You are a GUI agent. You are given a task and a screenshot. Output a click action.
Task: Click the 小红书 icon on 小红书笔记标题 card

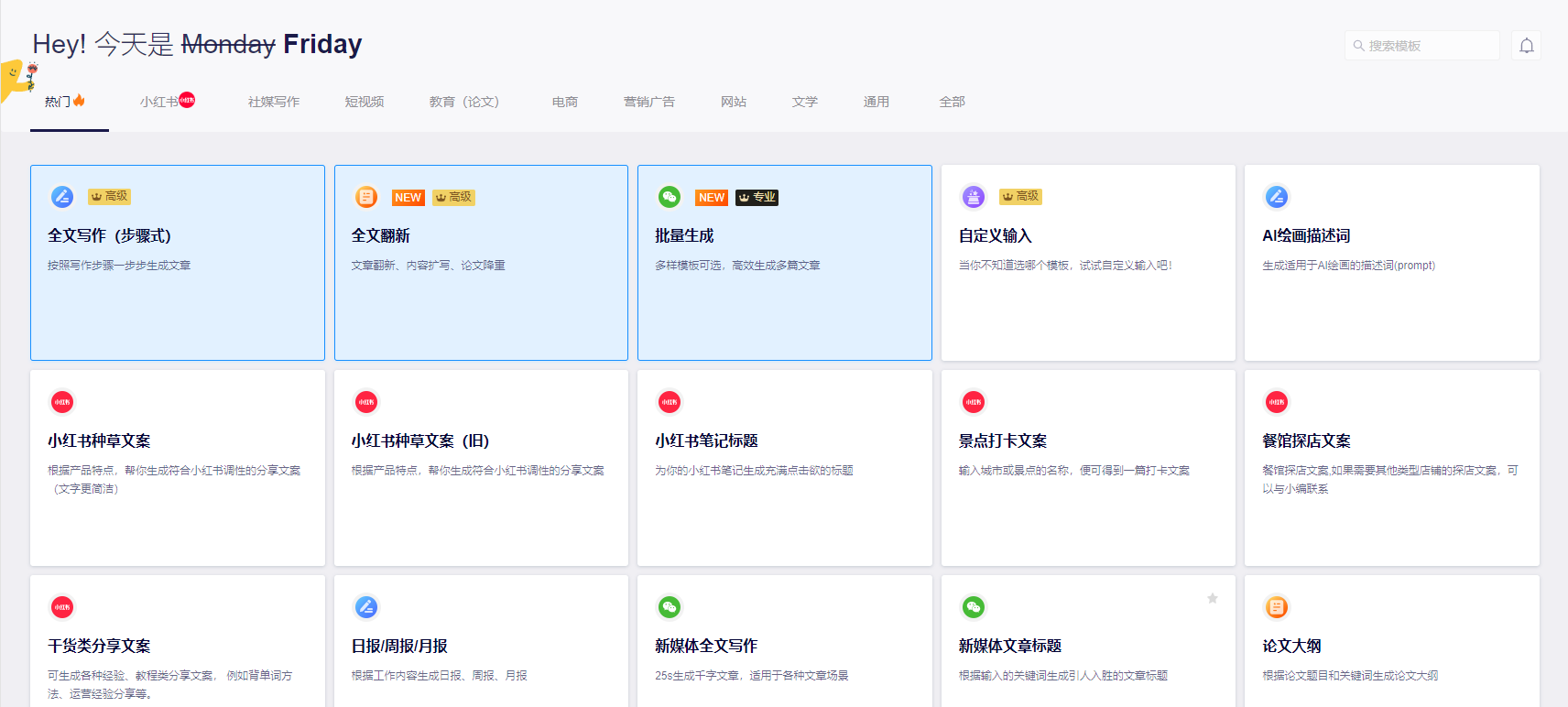[x=670, y=401]
